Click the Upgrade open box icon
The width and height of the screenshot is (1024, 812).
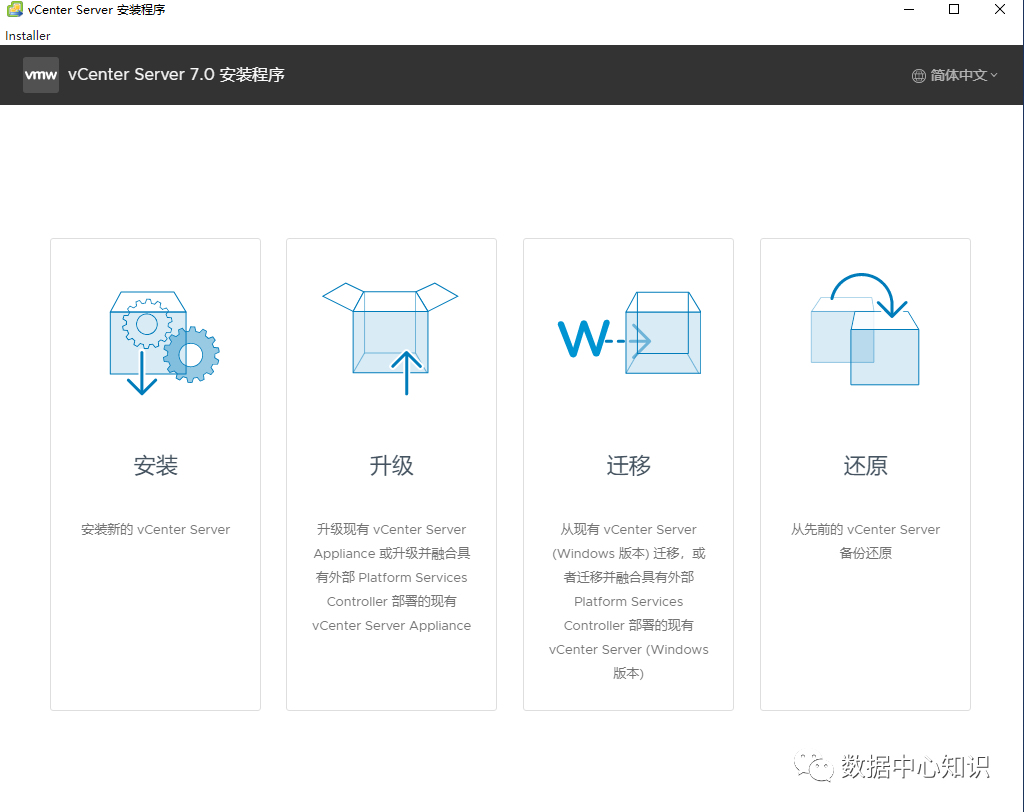[391, 338]
